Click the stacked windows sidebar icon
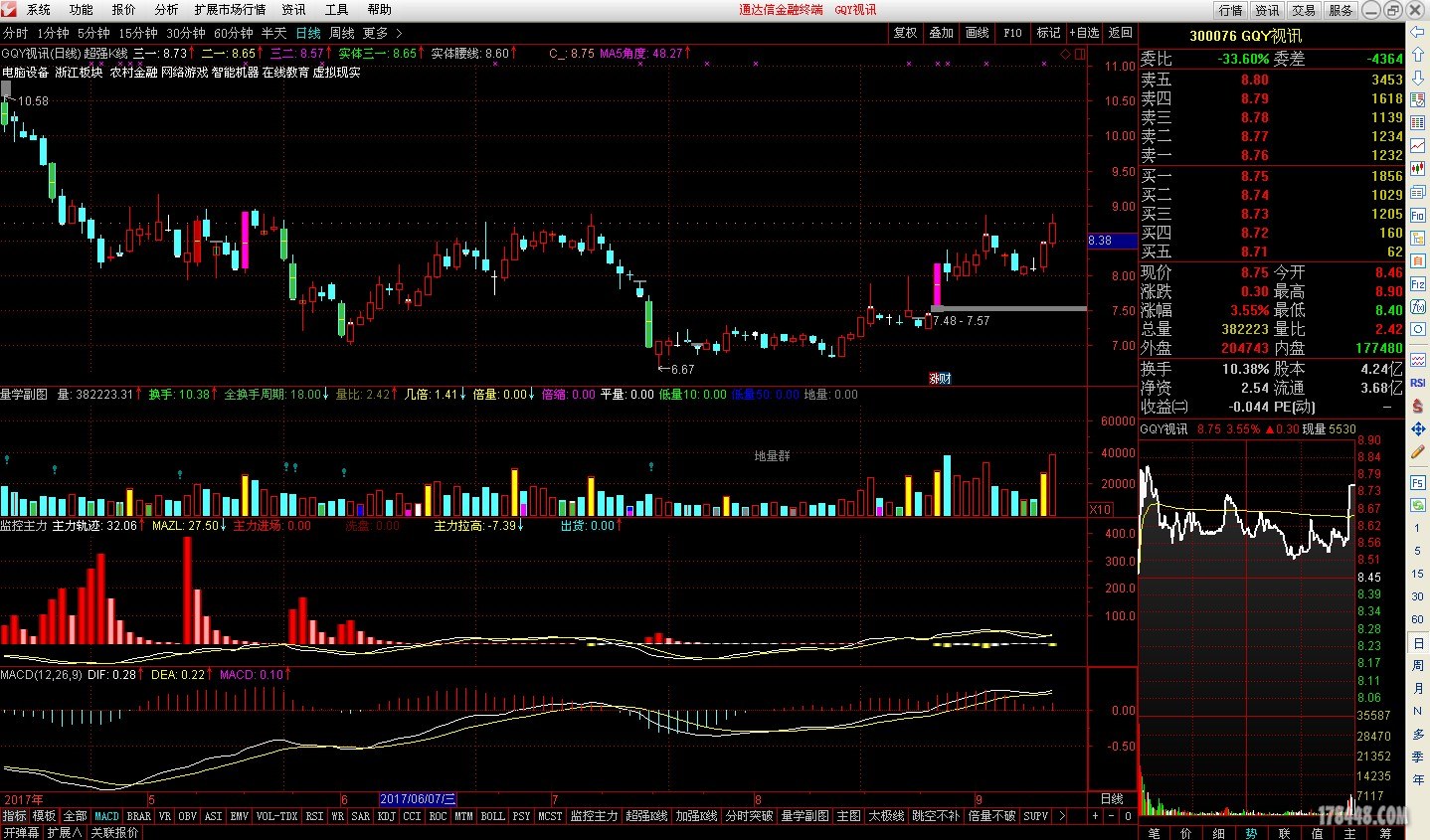 [1418, 192]
